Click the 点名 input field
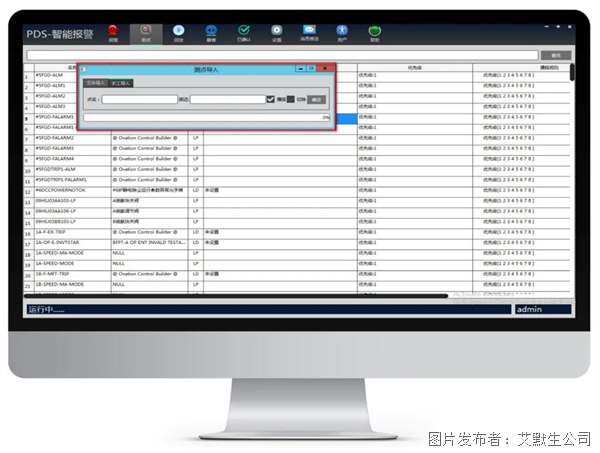Screen dimensions: 600x453 [139, 99]
